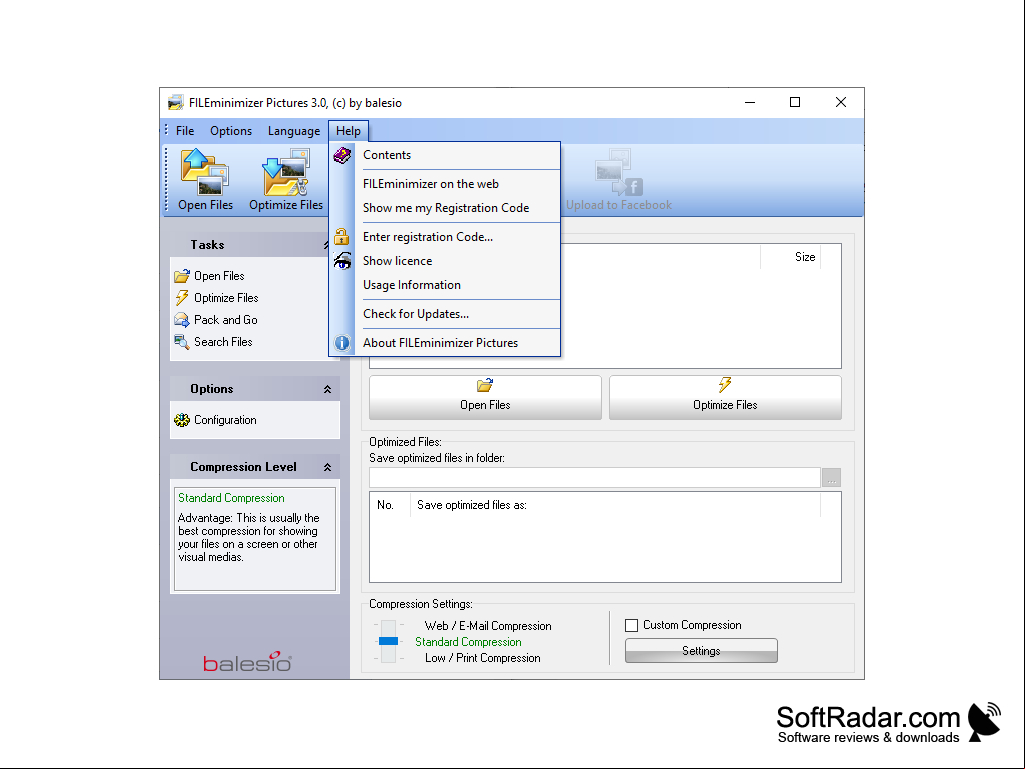Click the Optimize Files task link
Screen dimensions: 1025x769
coord(226,298)
